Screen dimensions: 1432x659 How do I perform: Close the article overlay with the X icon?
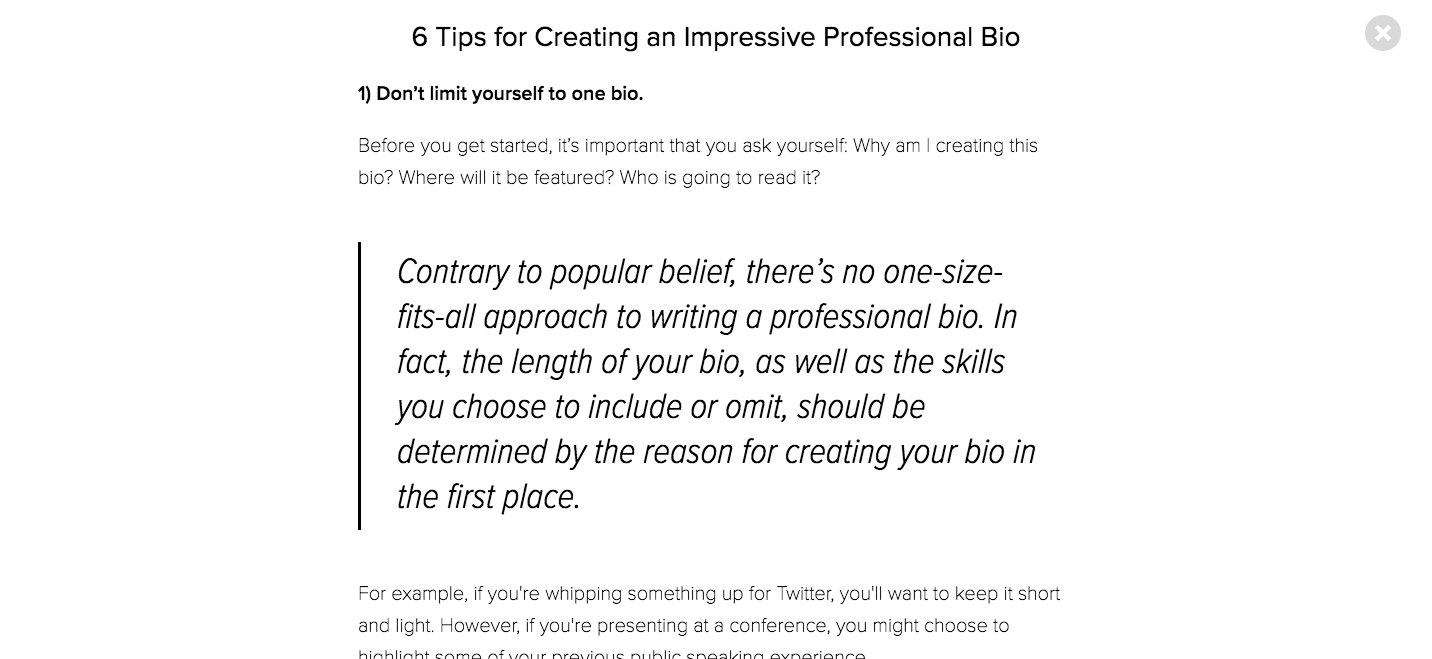[x=1382, y=33]
